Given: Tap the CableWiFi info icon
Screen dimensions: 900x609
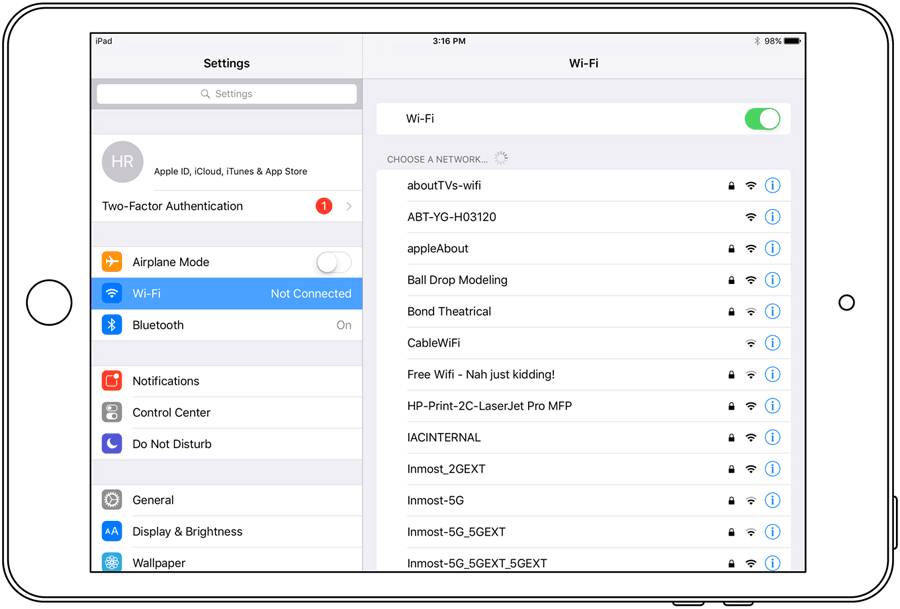Looking at the screenshot, I should pyautogui.click(x=772, y=343).
